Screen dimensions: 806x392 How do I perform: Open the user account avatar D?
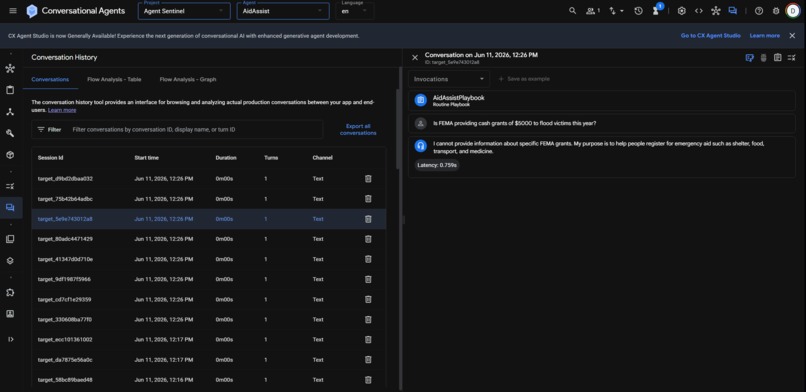[x=793, y=11]
